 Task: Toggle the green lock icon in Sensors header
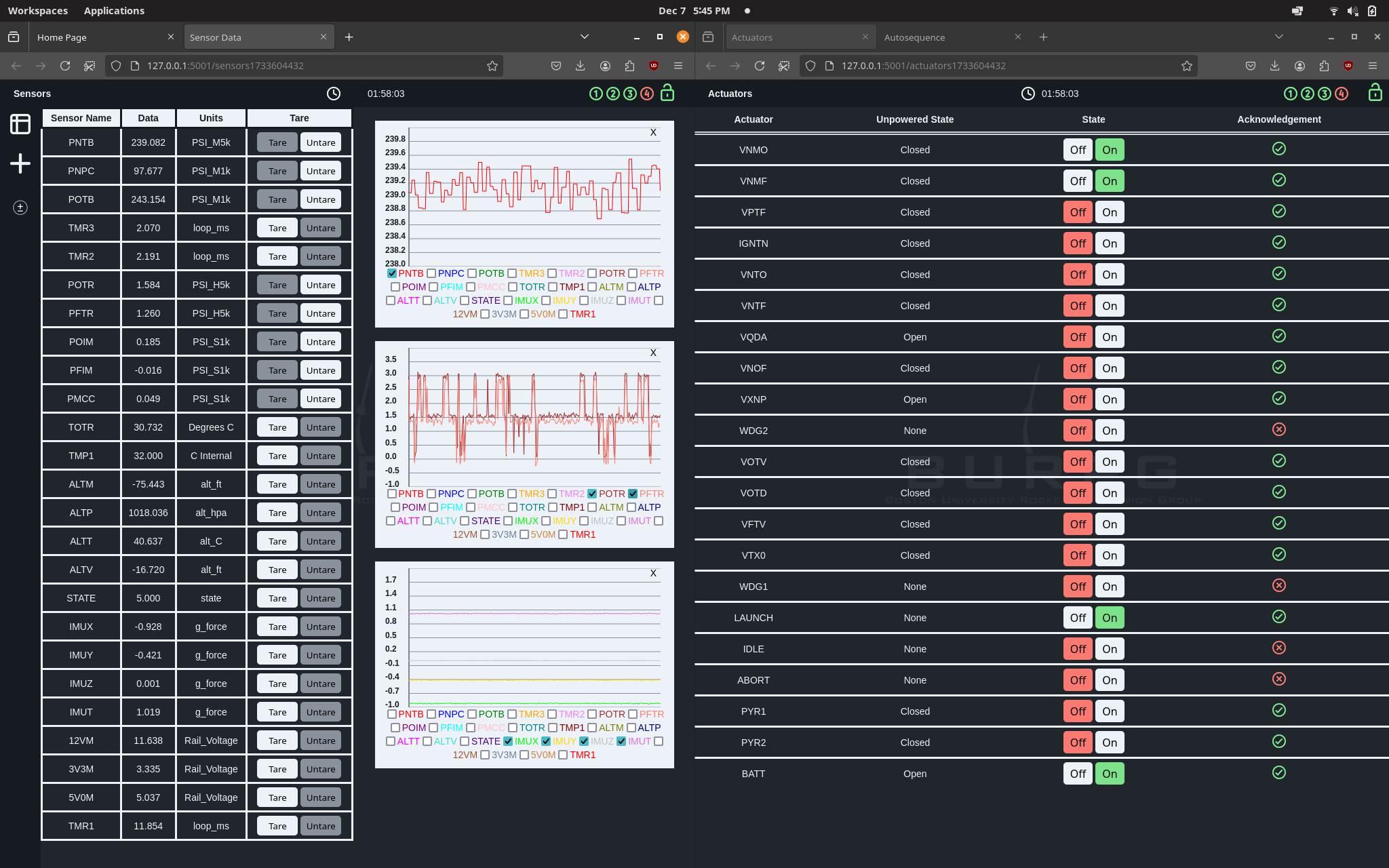point(667,92)
